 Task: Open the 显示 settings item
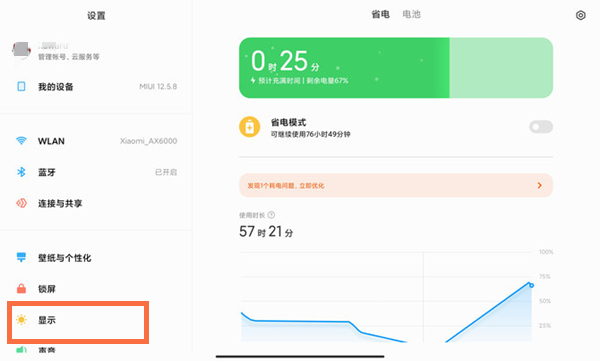(x=78, y=322)
